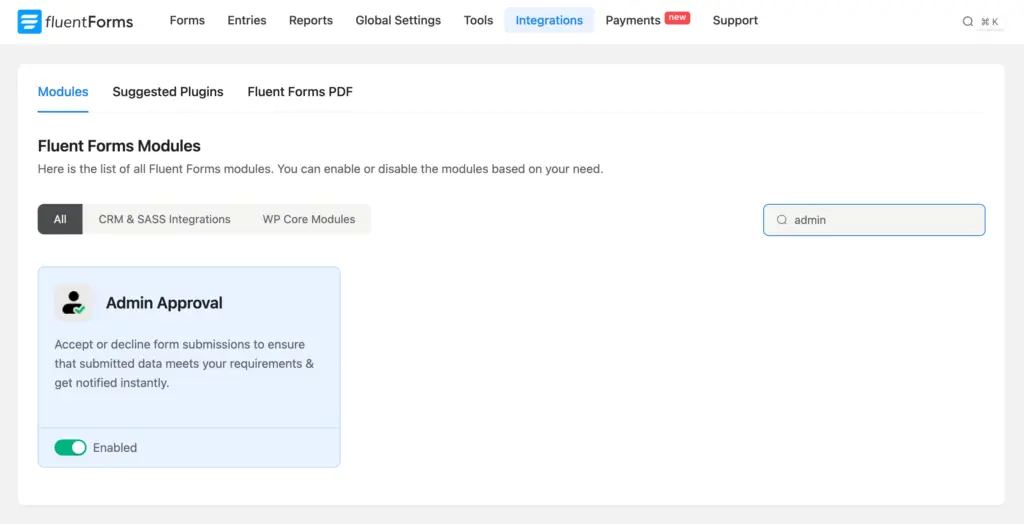1024x524 pixels.
Task: Click the magnifier icon inside module search field
Action: [x=782, y=220]
